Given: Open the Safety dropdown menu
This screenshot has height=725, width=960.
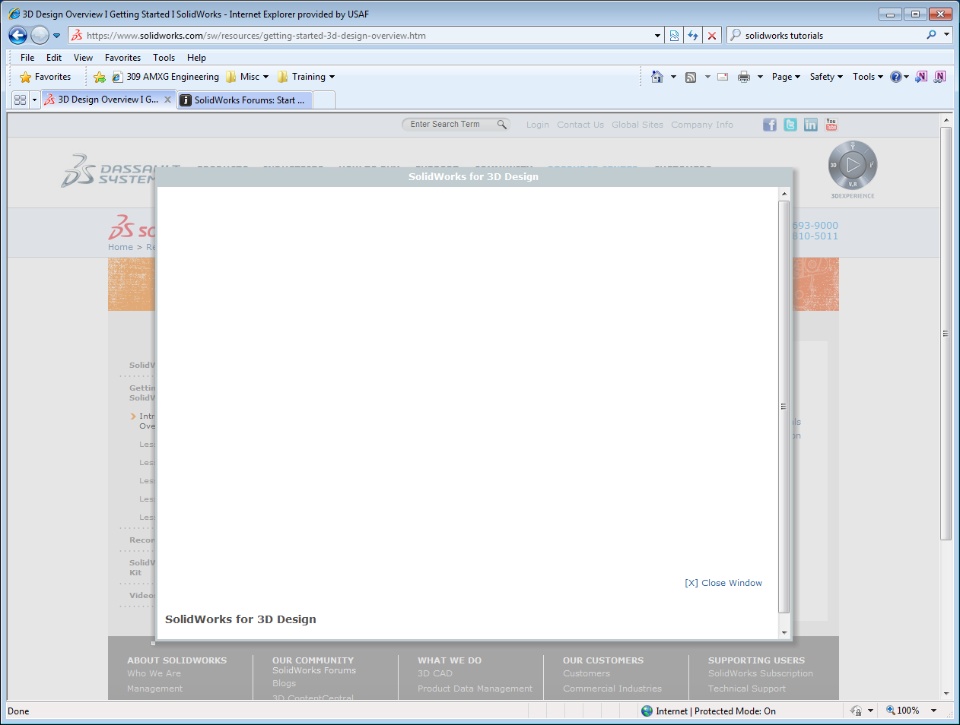Looking at the screenshot, I should coord(827,77).
